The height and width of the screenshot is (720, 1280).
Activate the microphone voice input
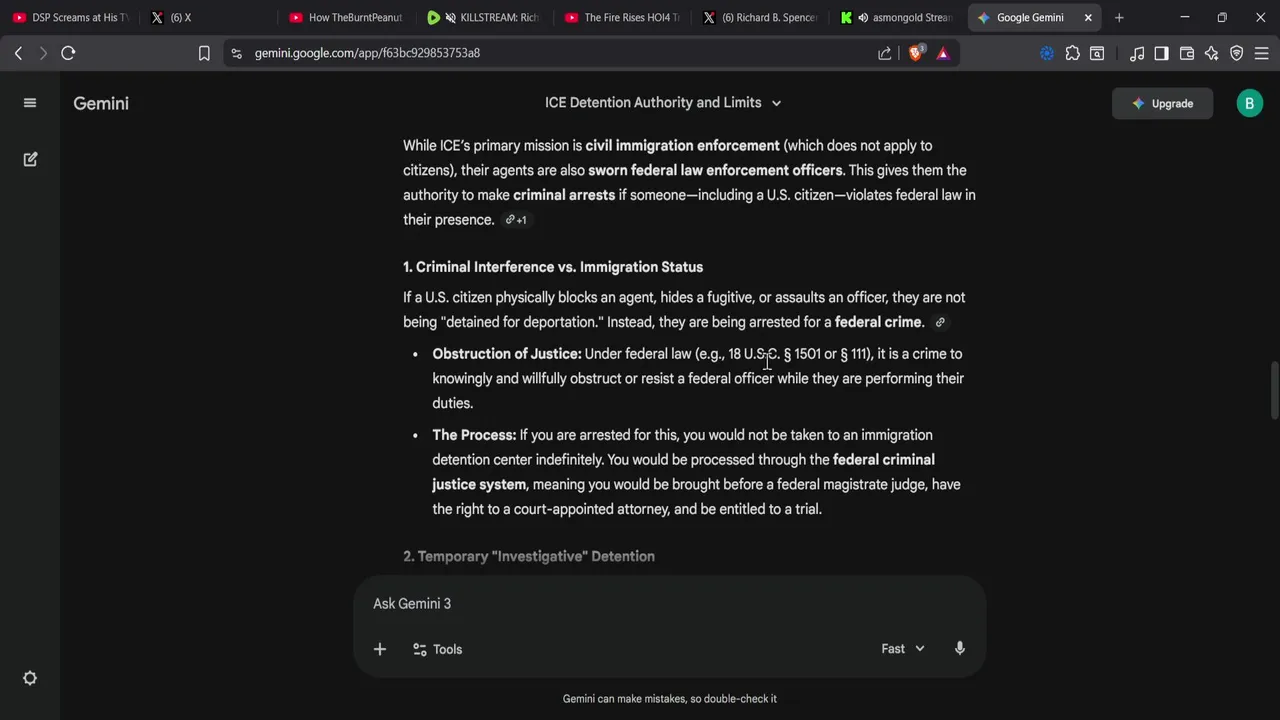959,649
